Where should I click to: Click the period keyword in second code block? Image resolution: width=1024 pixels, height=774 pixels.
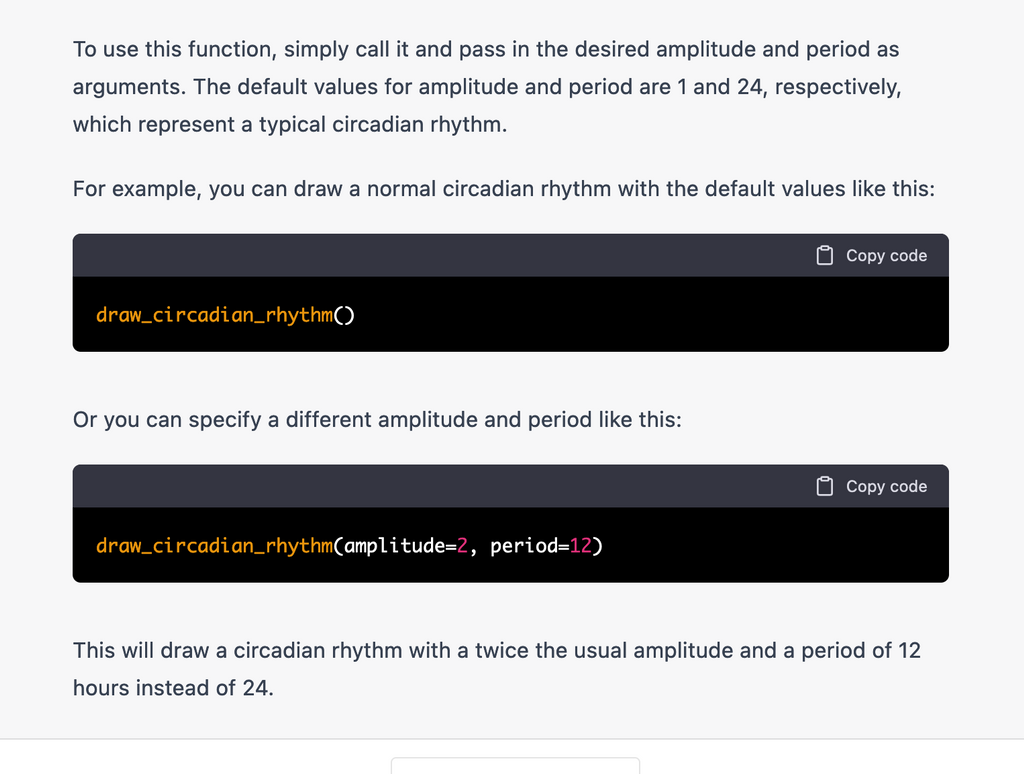[x=524, y=546]
